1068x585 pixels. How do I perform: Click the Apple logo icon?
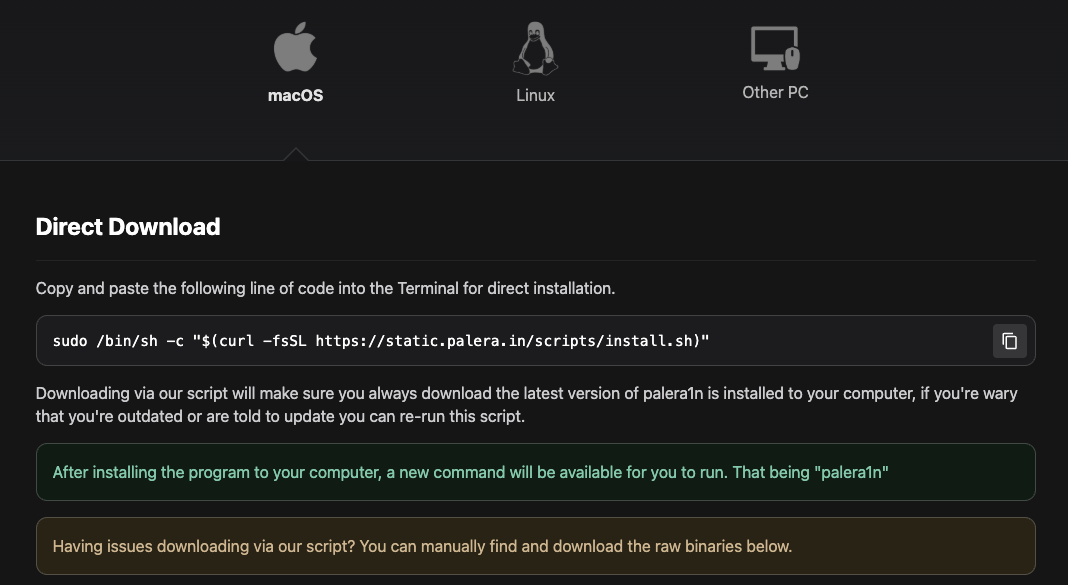click(x=295, y=47)
